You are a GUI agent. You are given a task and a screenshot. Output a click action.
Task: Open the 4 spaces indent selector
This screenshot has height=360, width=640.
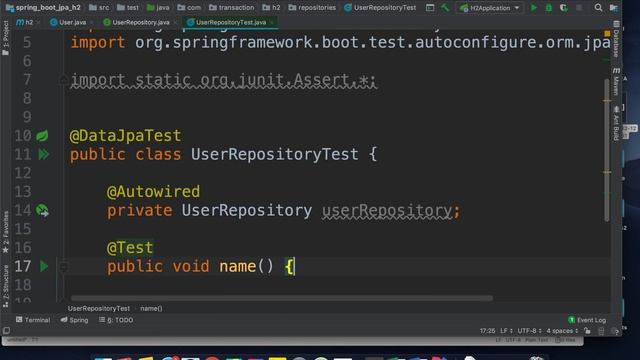(x=562, y=331)
